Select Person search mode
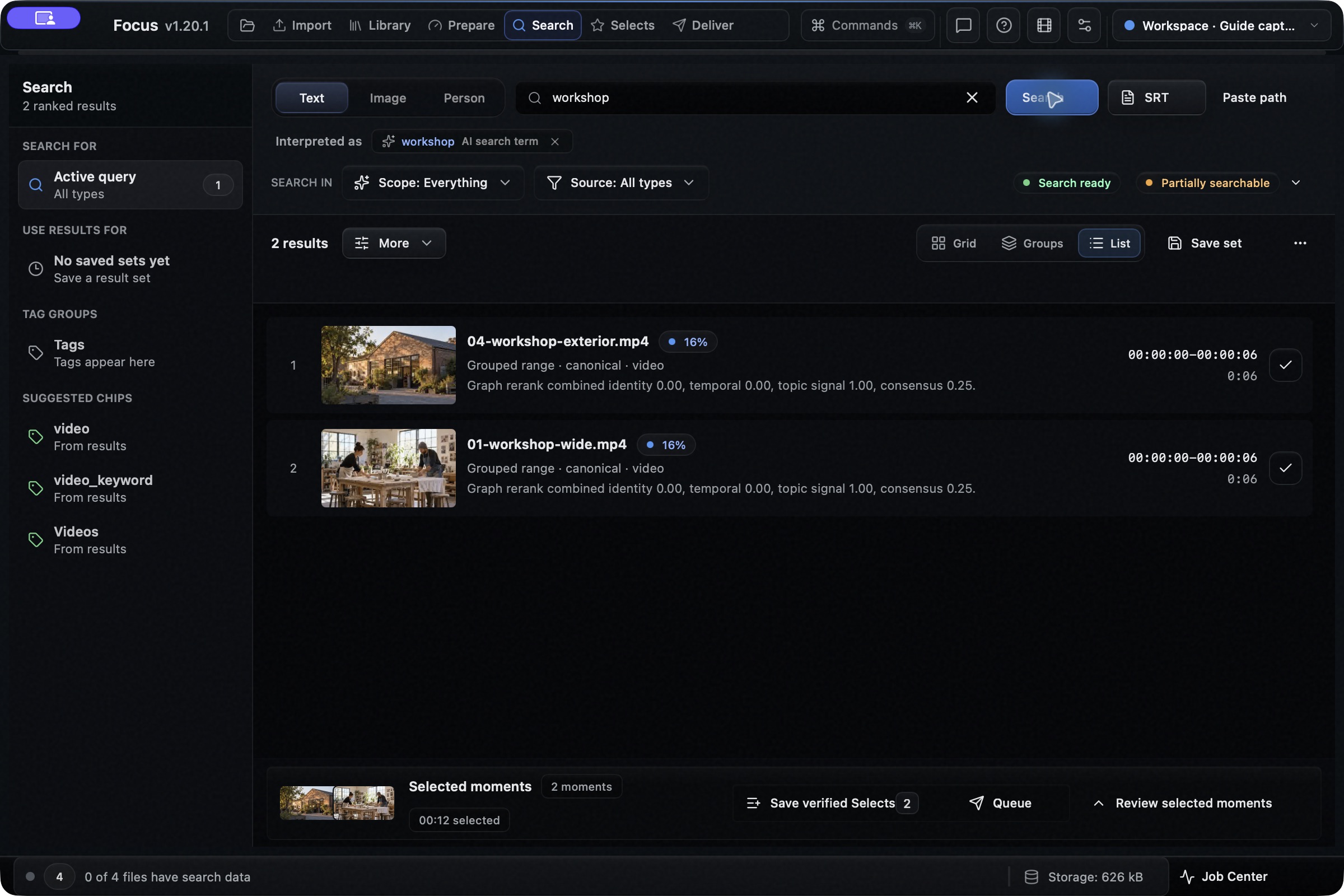1344x896 pixels. [464, 97]
